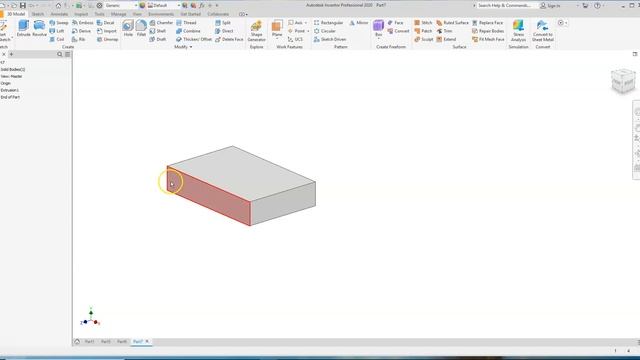Viewport: 640px width, 360px height.
Task: Click the browser search magnifier icon
Action: (60, 54)
